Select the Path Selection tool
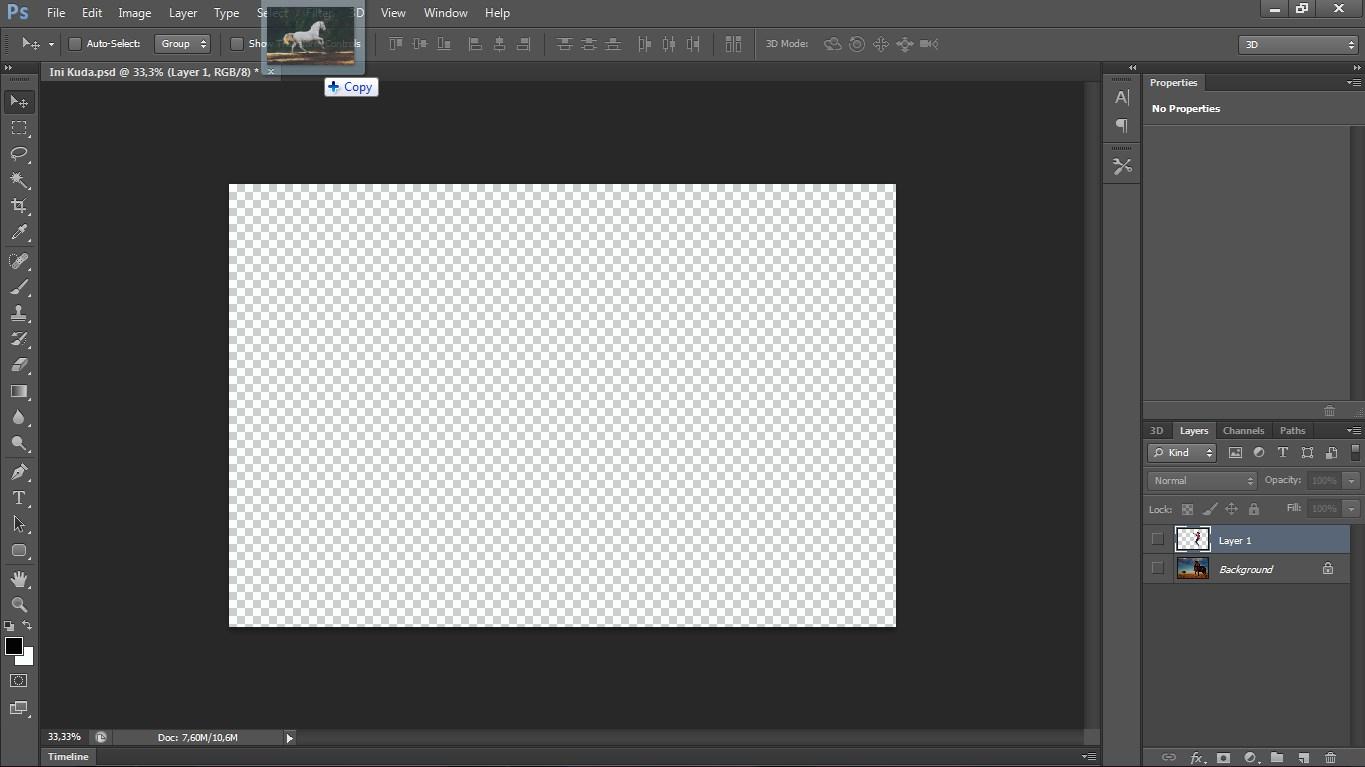 tap(19, 524)
